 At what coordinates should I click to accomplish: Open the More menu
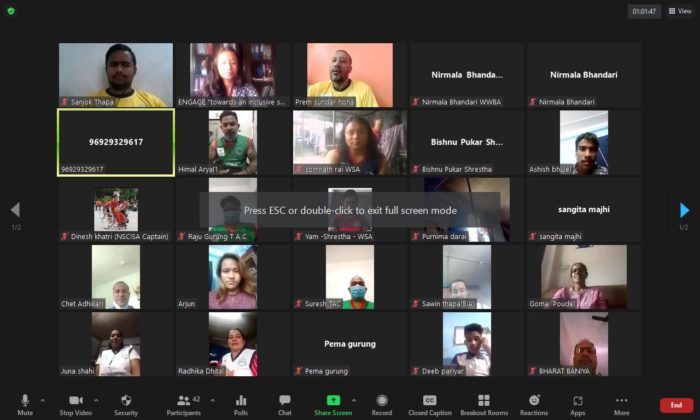622,403
